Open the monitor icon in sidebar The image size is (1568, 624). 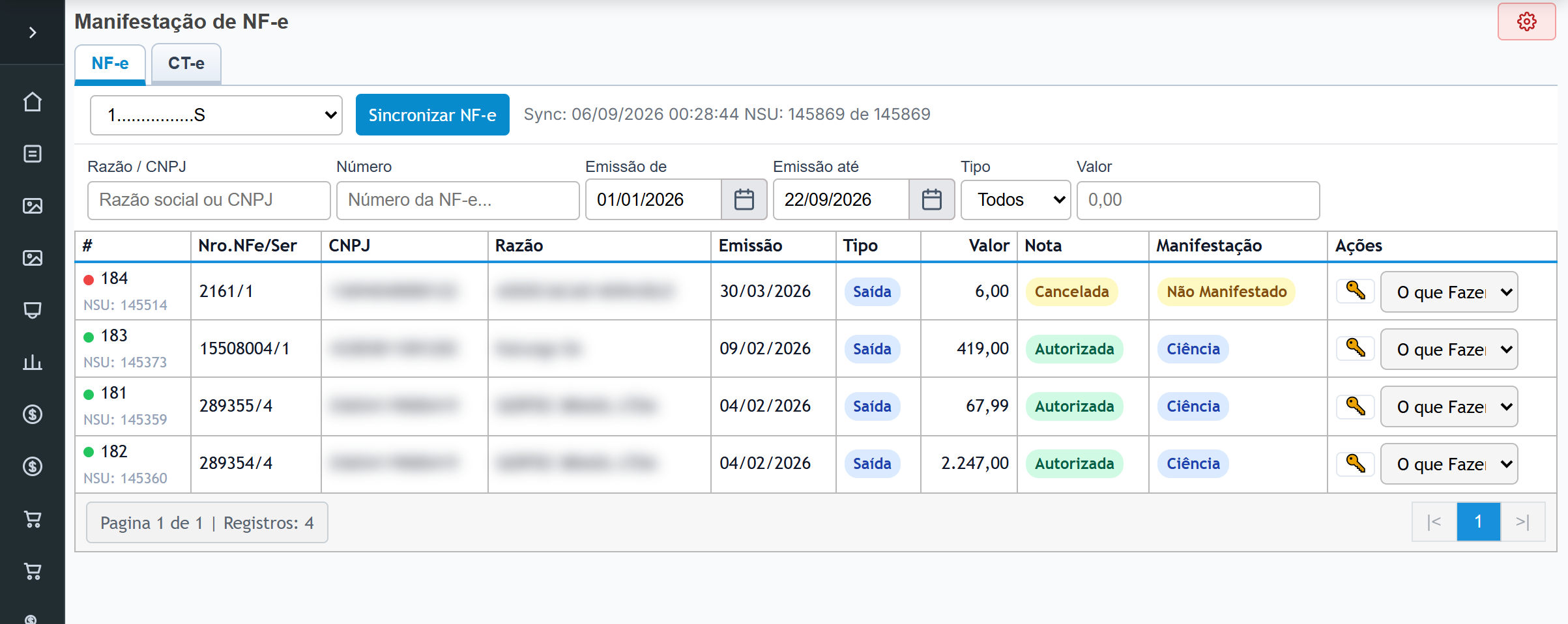point(33,310)
